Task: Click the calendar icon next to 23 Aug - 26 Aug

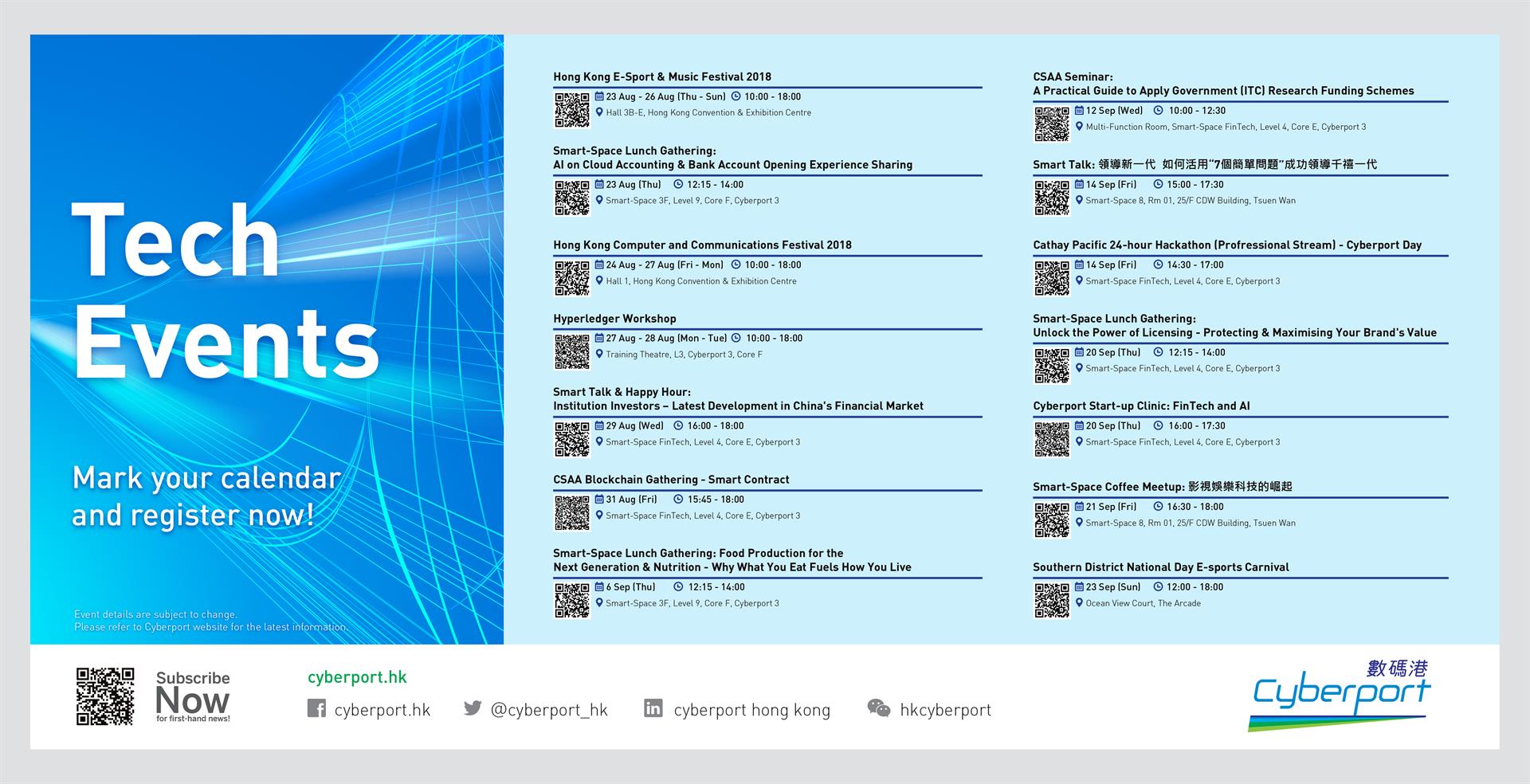Action: [599, 96]
